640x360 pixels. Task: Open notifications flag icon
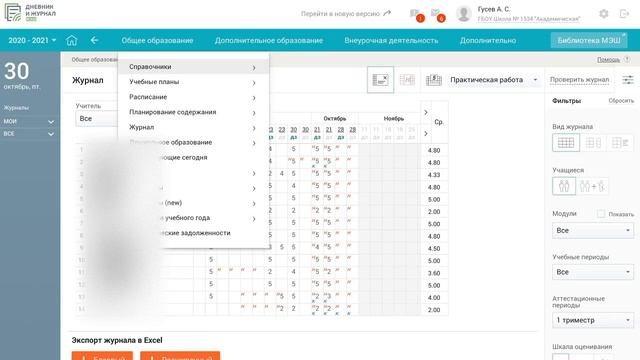[415, 14]
